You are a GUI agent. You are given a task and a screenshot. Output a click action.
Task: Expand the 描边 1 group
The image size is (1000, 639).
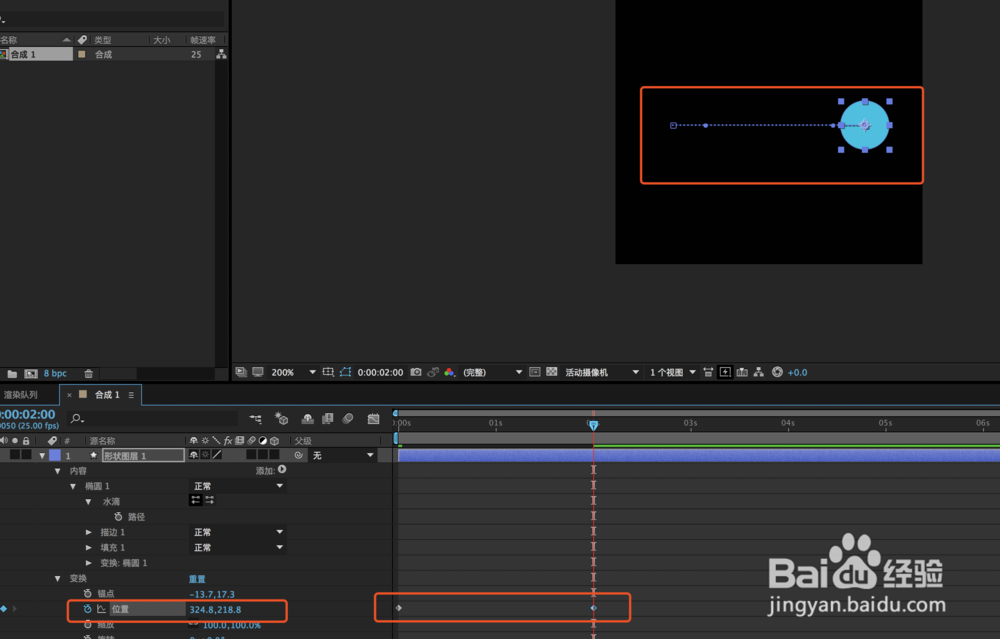point(88,532)
